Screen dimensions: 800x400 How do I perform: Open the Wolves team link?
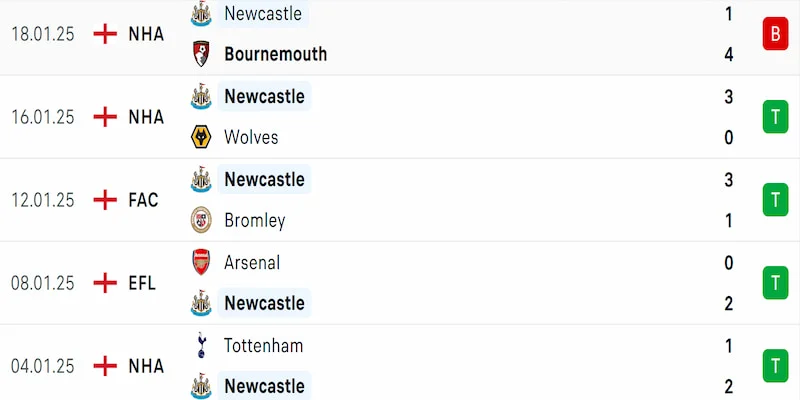tap(251, 137)
